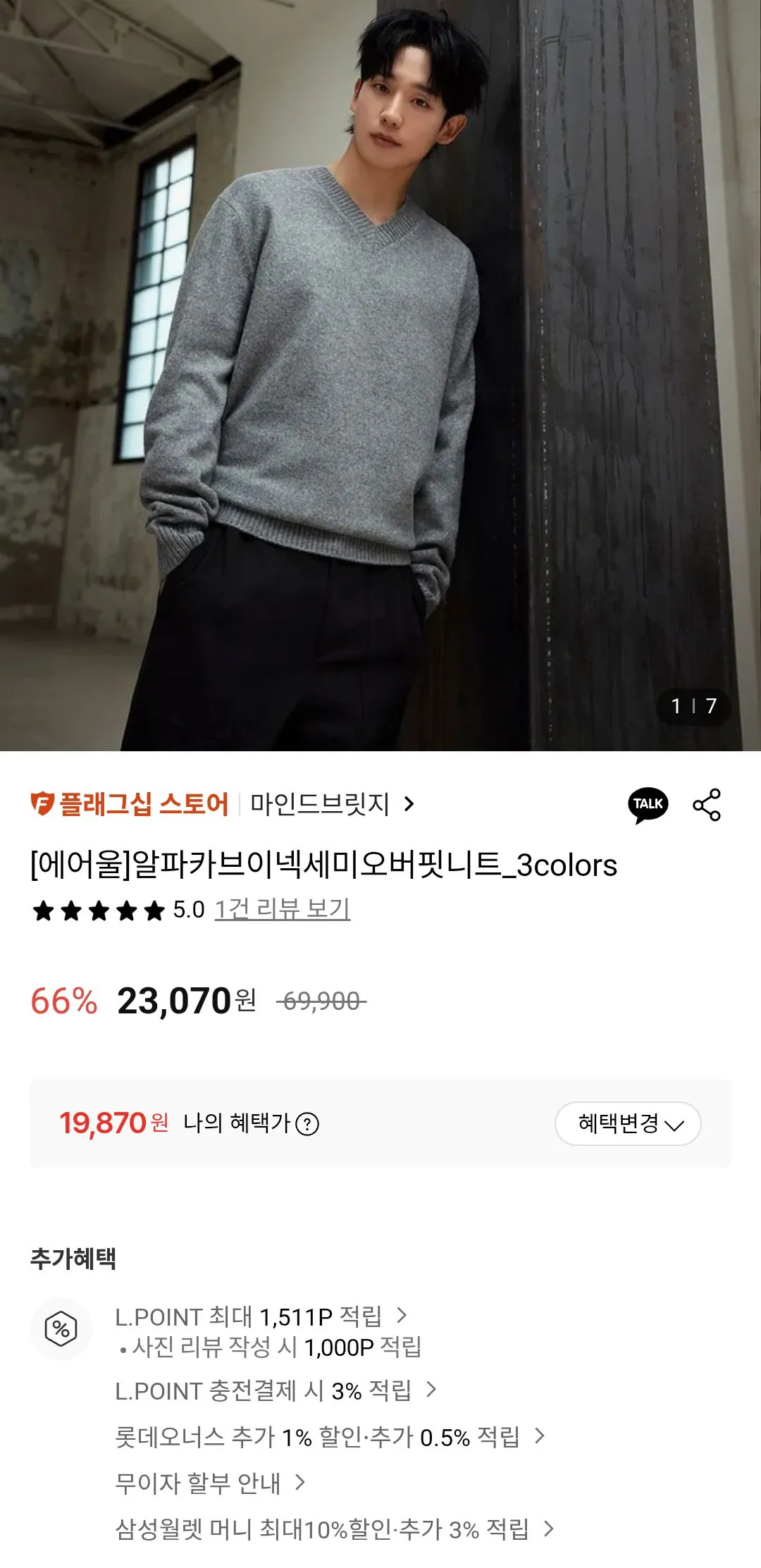Open the 1건 리뷰 보기 link
Screen dimensions: 761x1568
point(283,910)
